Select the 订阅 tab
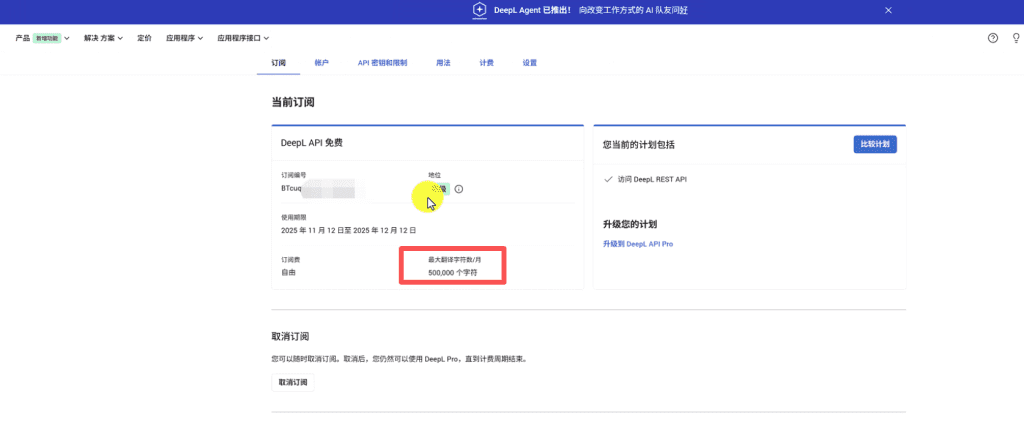Image resolution: width=1024 pixels, height=431 pixels. pos(278,63)
